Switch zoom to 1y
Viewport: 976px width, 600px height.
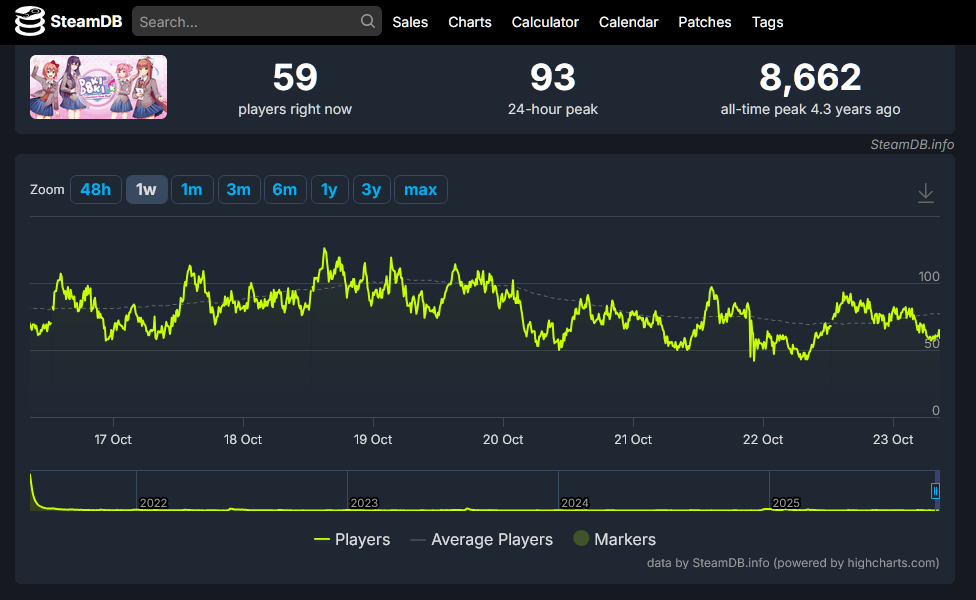coord(329,189)
